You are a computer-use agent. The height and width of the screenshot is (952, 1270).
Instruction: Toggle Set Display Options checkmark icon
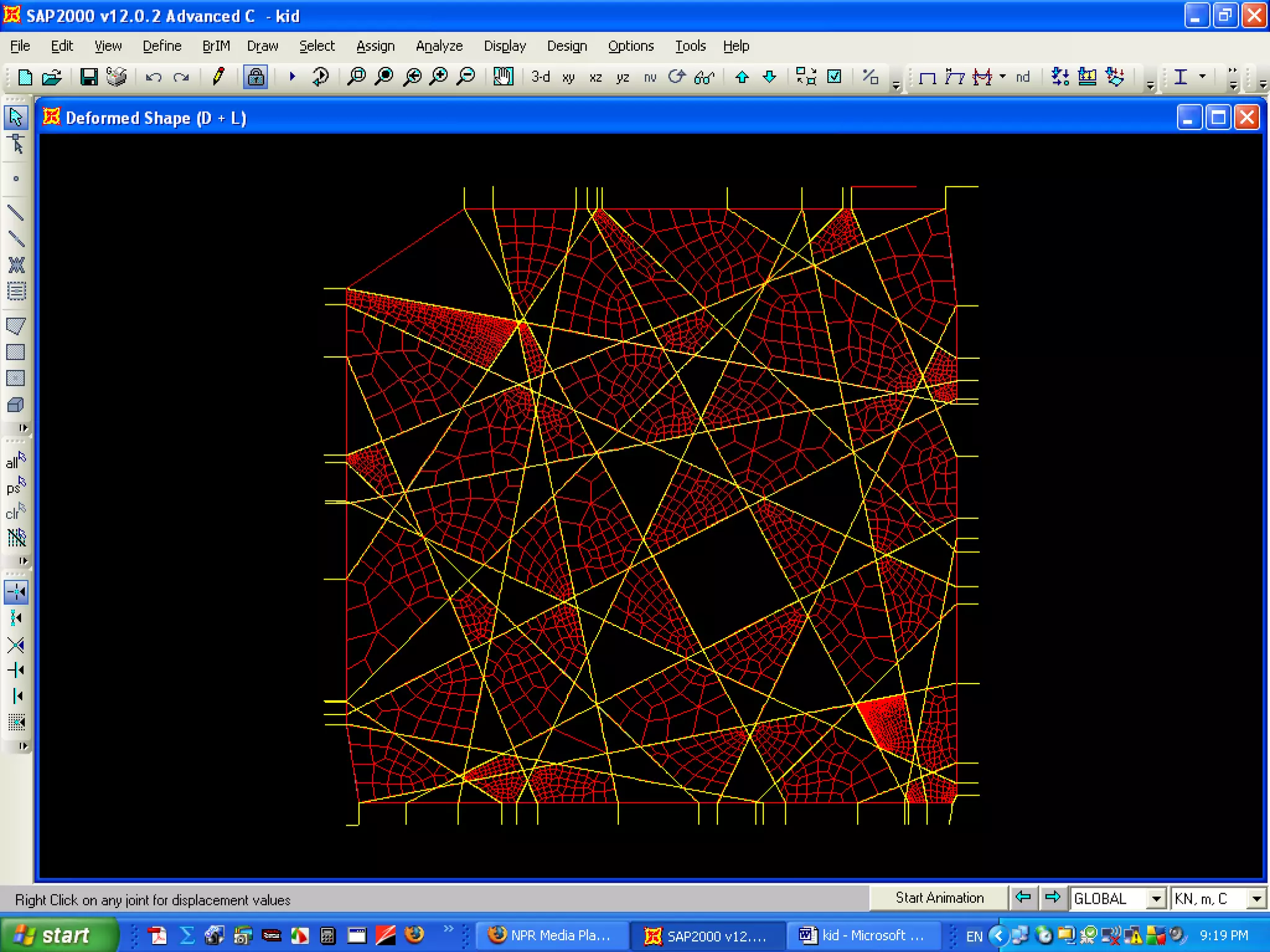835,77
